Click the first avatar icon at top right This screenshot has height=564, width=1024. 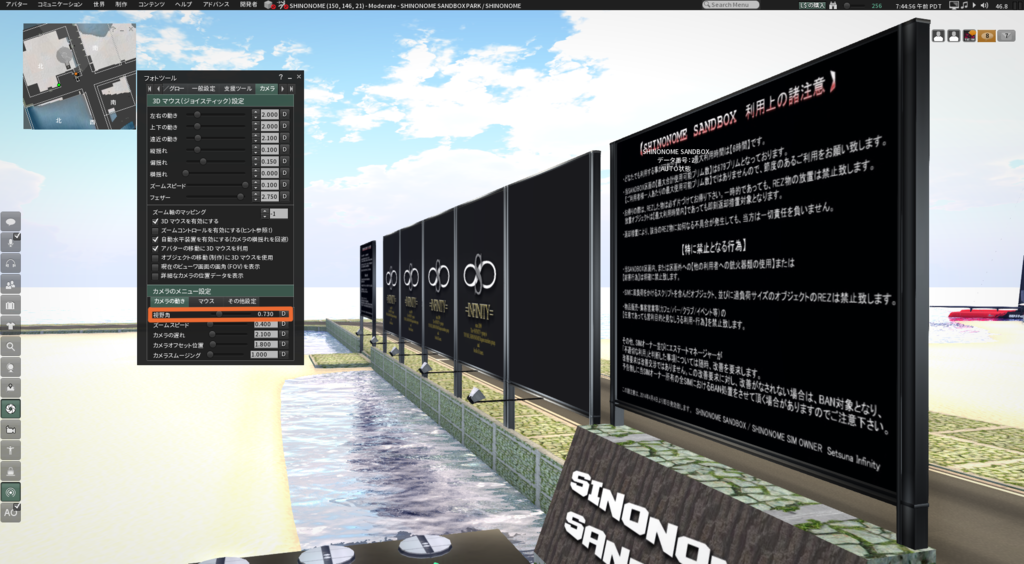click(938, 36)
